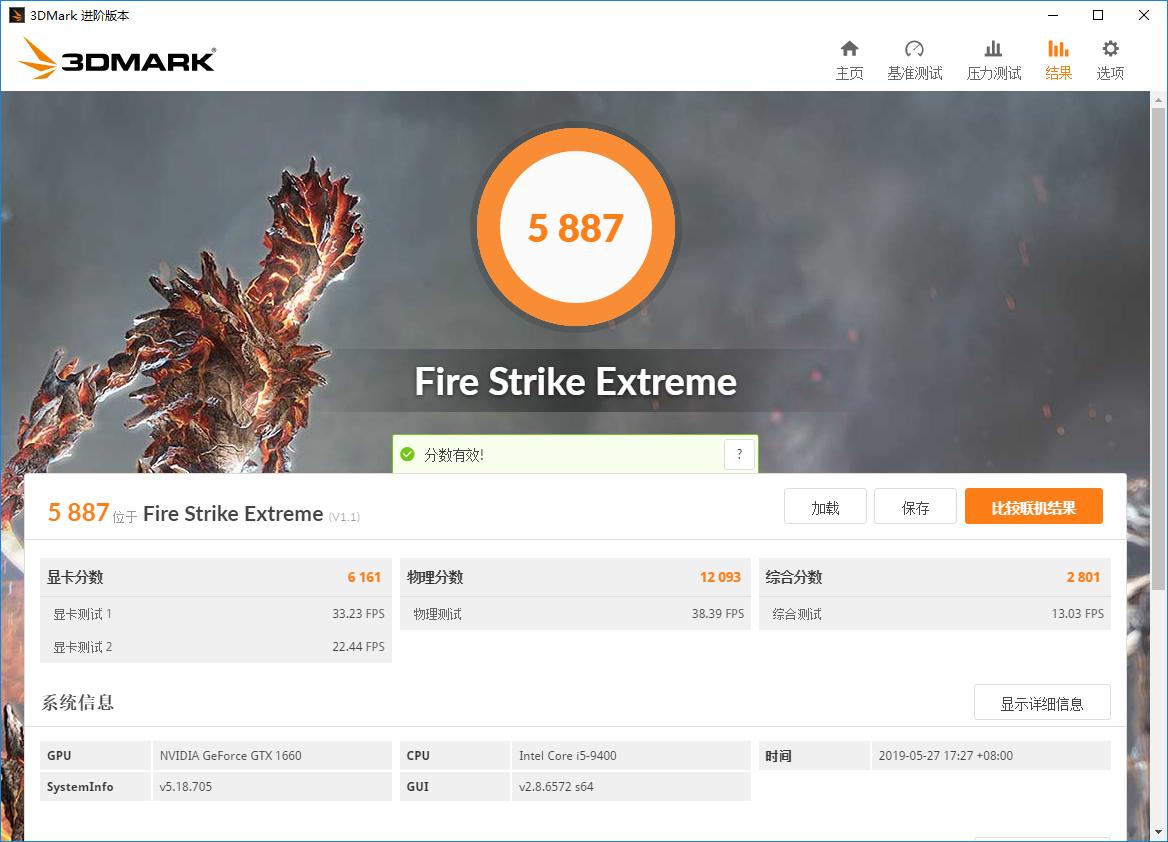Click the 显卡测试 2 row

pyautogui.click(x=216, y=647)
